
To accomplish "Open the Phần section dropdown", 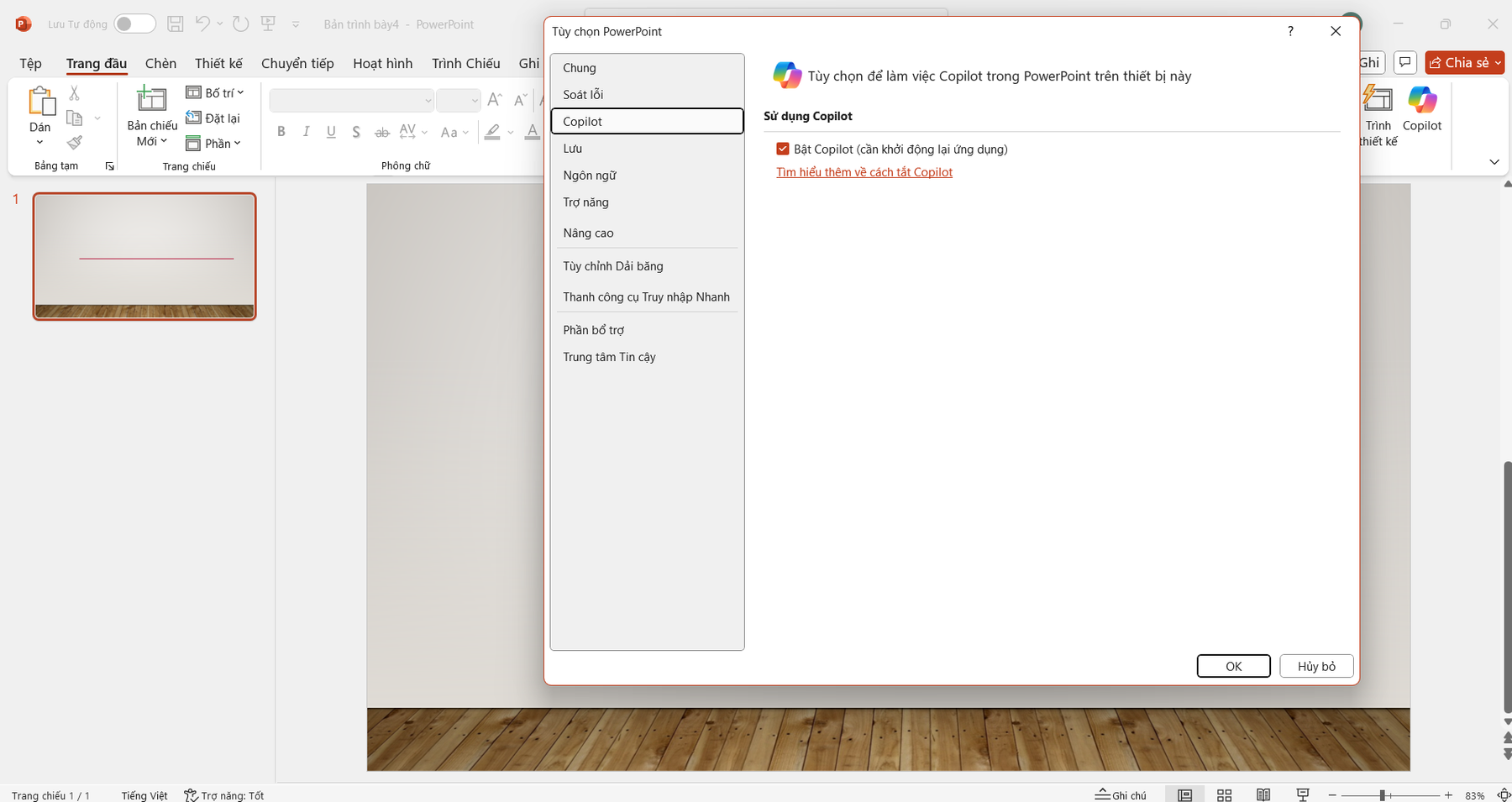I will click(x=214, y=144).
